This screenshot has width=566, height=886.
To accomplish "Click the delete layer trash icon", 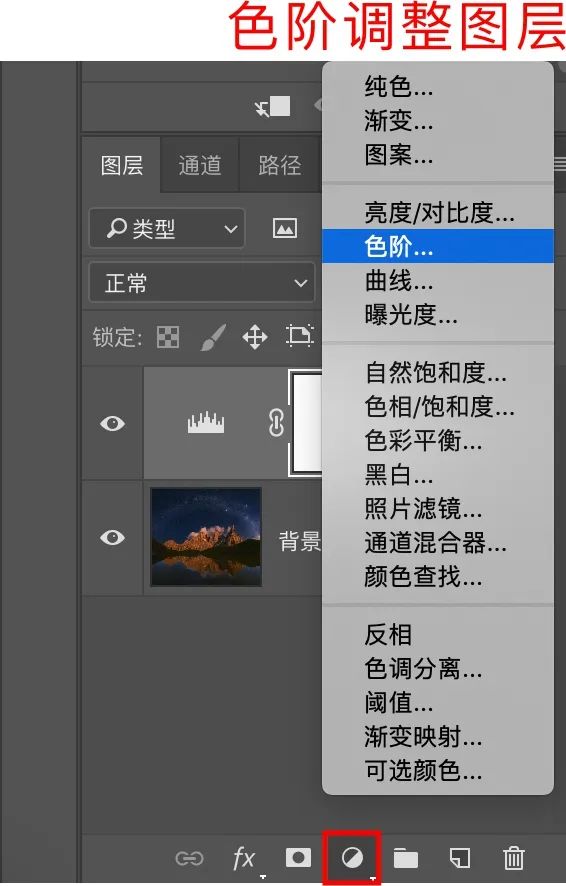I will (513, 858).
